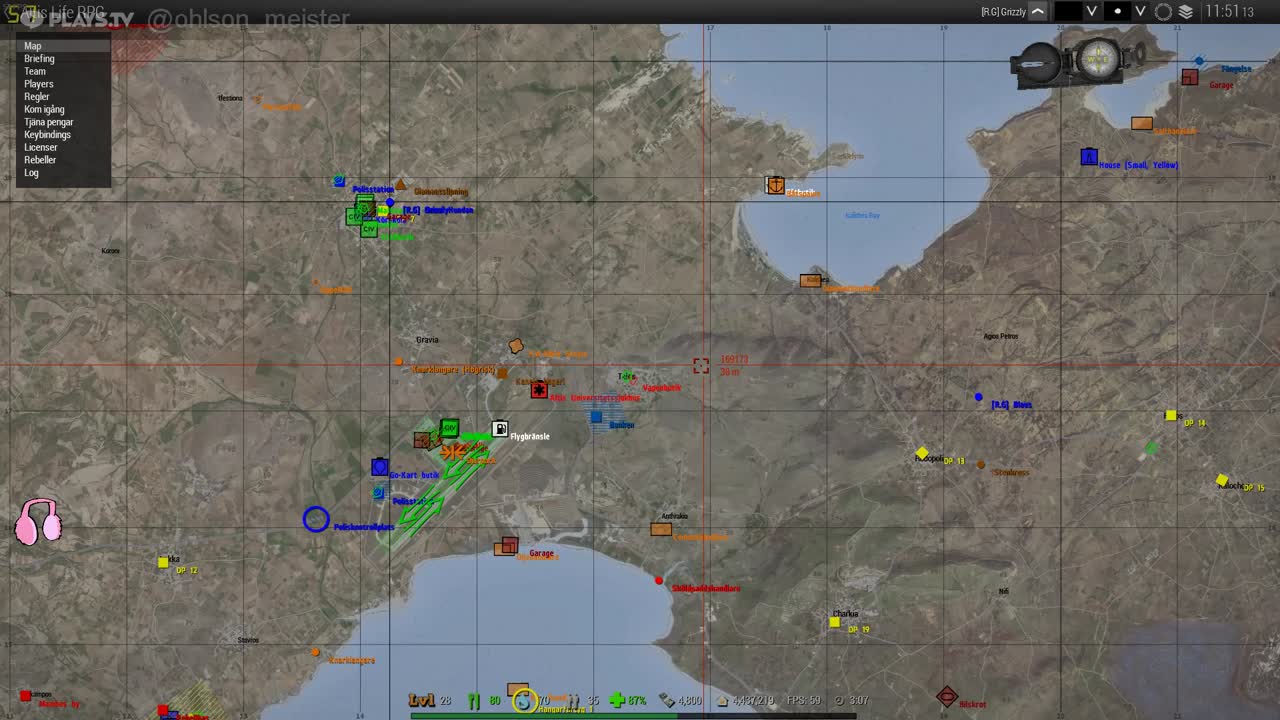Click the red diamond Biskrot marker
The image size is (1280, 720).
[947, 696]
